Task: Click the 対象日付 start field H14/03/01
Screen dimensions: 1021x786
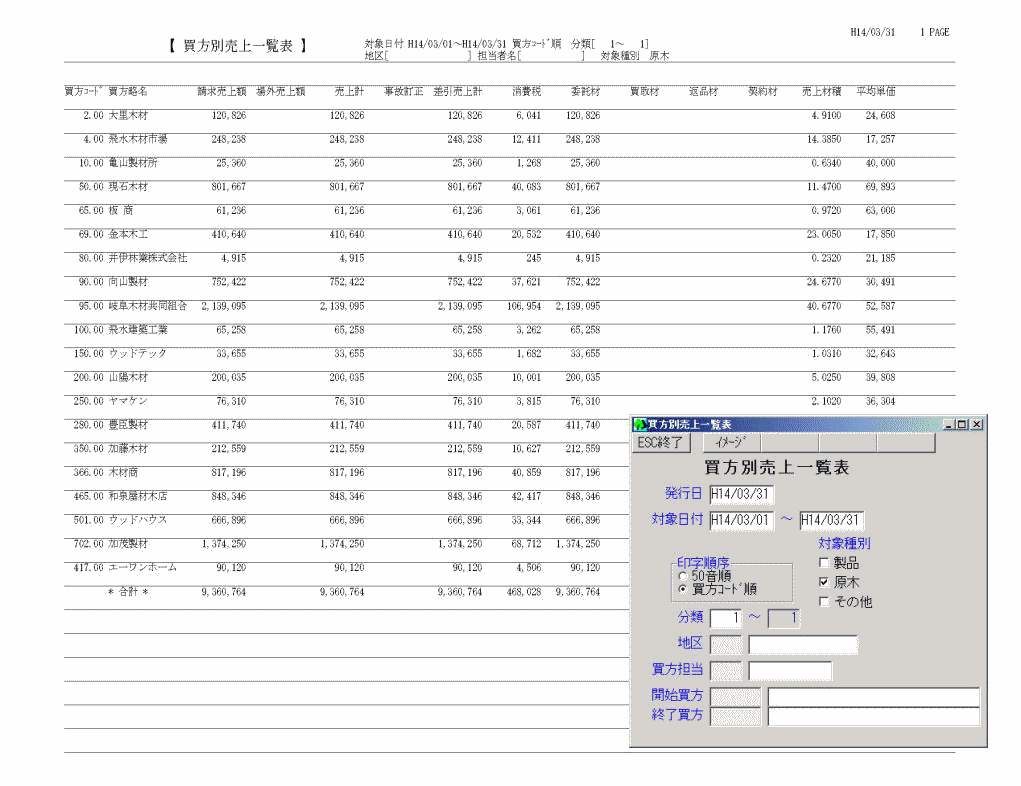Action: 741,520
